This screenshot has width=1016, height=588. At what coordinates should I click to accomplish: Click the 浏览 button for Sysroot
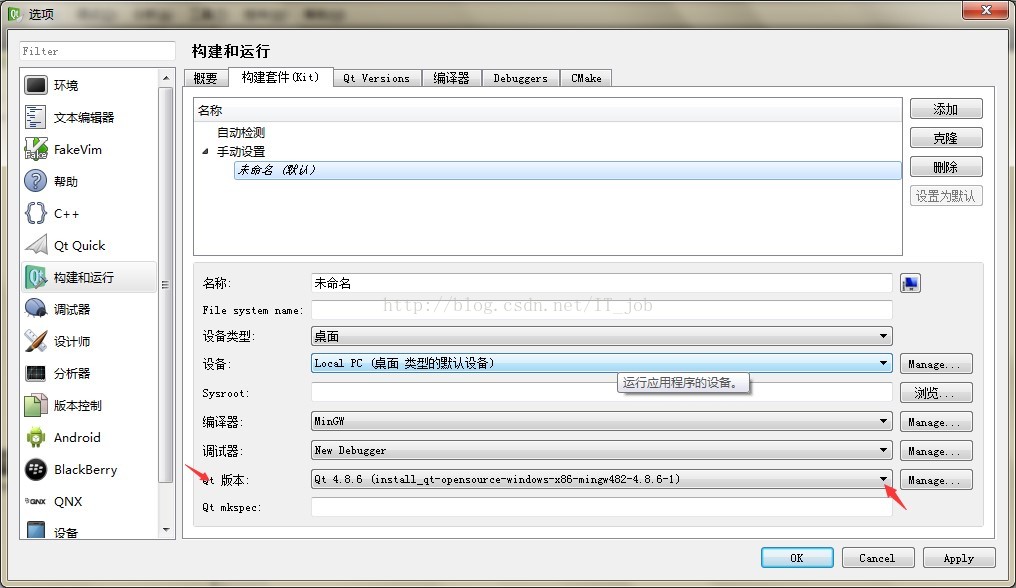pos(936,393)
